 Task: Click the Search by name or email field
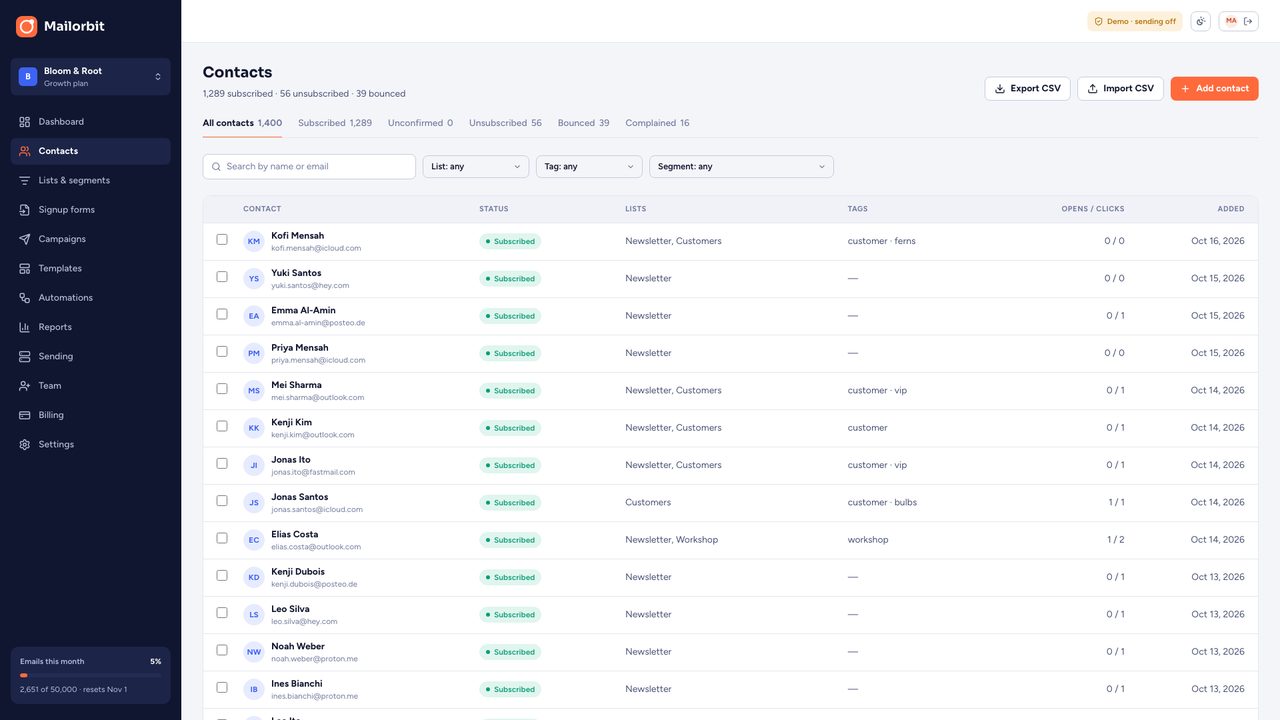point(309,167)
